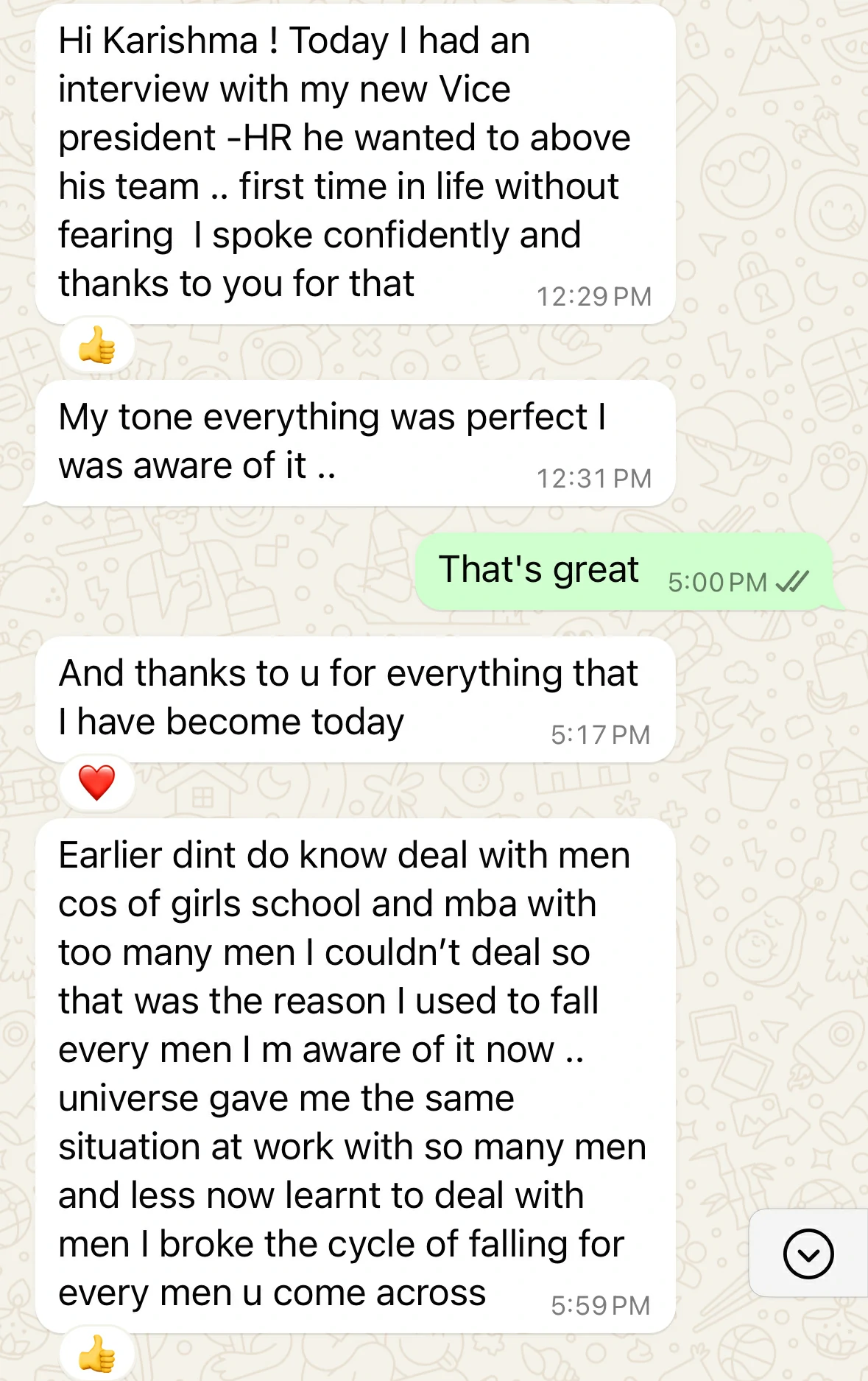Tap the 'My tone everything was perfect' message

click(356, 443)
